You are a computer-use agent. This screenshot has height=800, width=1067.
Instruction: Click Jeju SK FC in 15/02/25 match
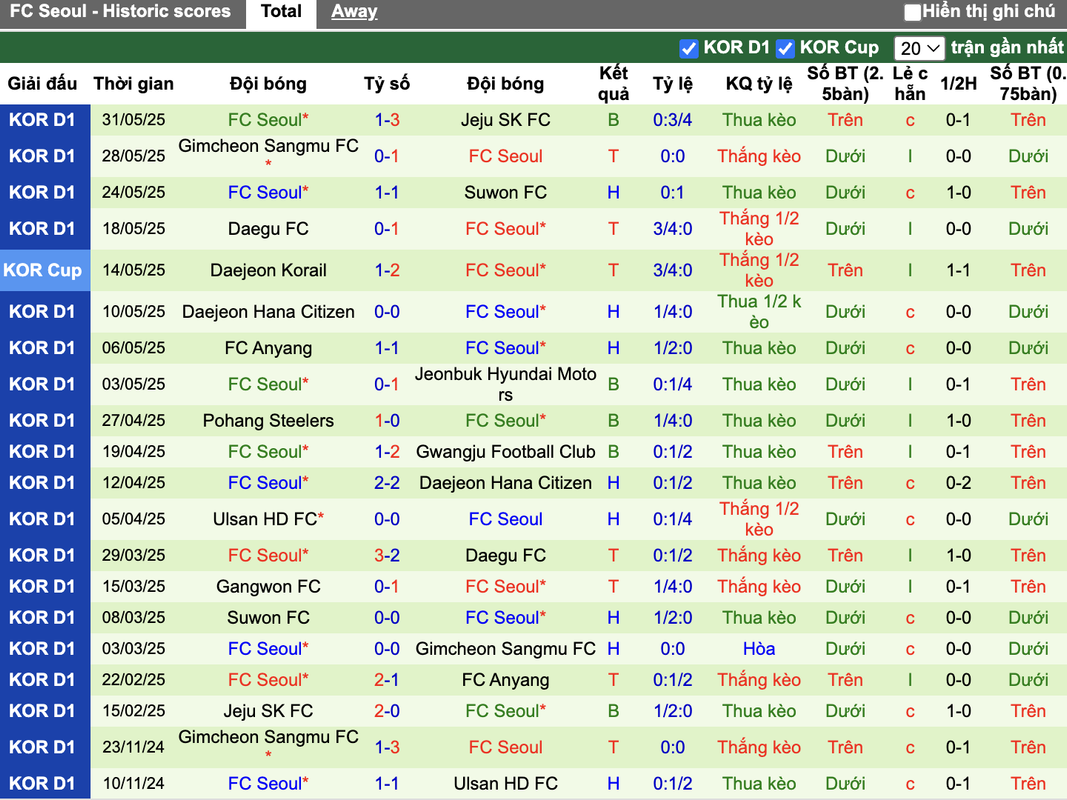click(268, 712)
